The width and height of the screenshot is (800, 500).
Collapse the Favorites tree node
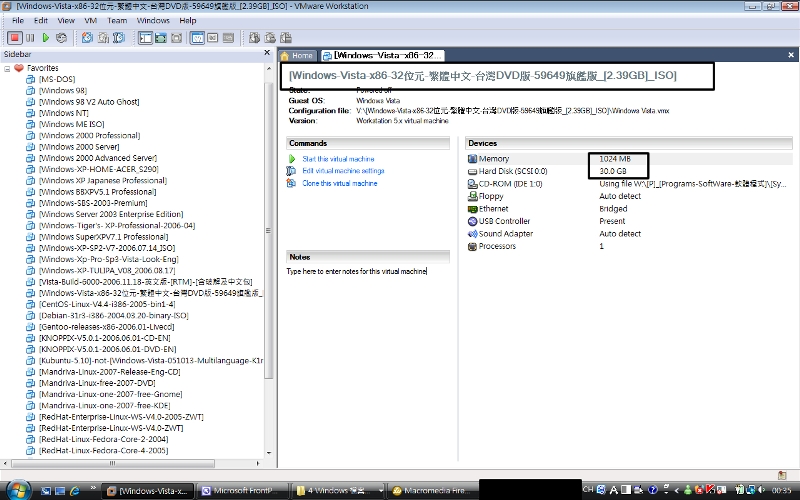pos(7,68)
